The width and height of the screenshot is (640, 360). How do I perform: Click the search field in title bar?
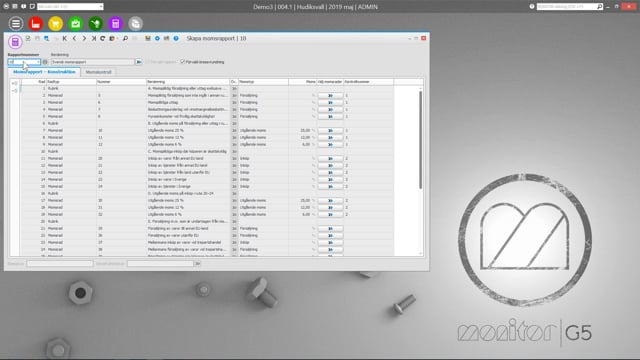567,7
